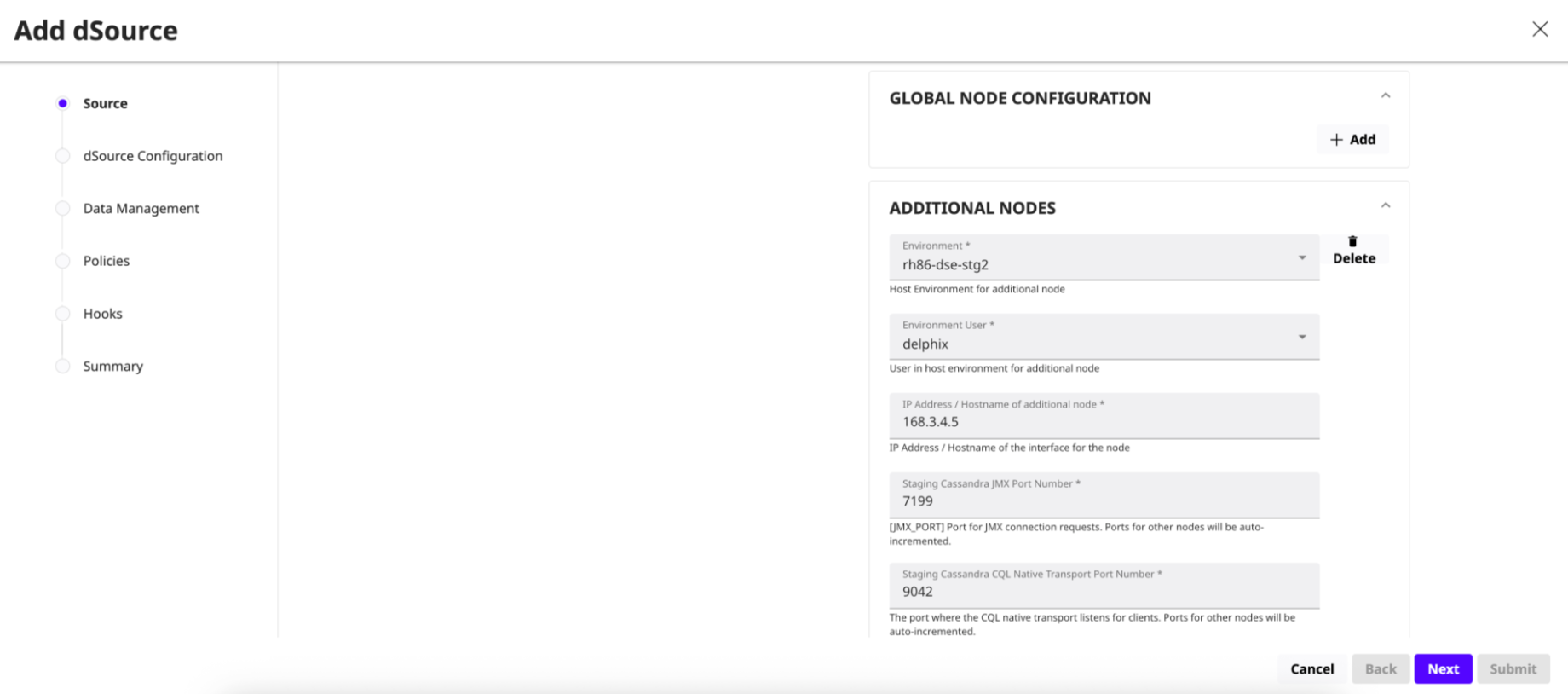Click the Cancel button
Image resolution: width=1568 pixels, height=694 pixels.
(1311, 669)
